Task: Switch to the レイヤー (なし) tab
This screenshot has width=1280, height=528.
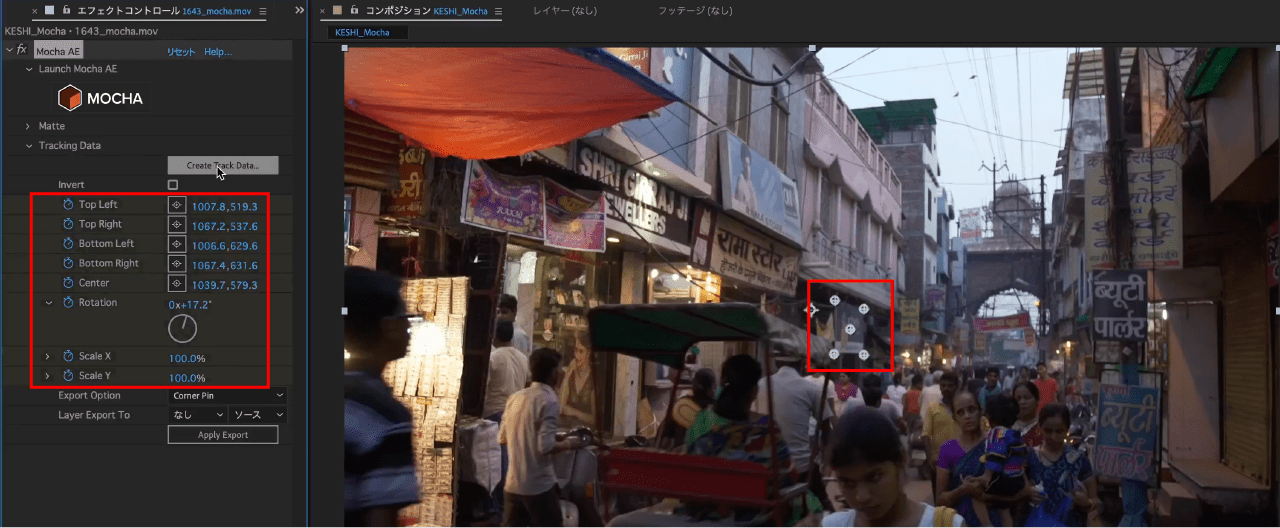Action: coord(565,11)
